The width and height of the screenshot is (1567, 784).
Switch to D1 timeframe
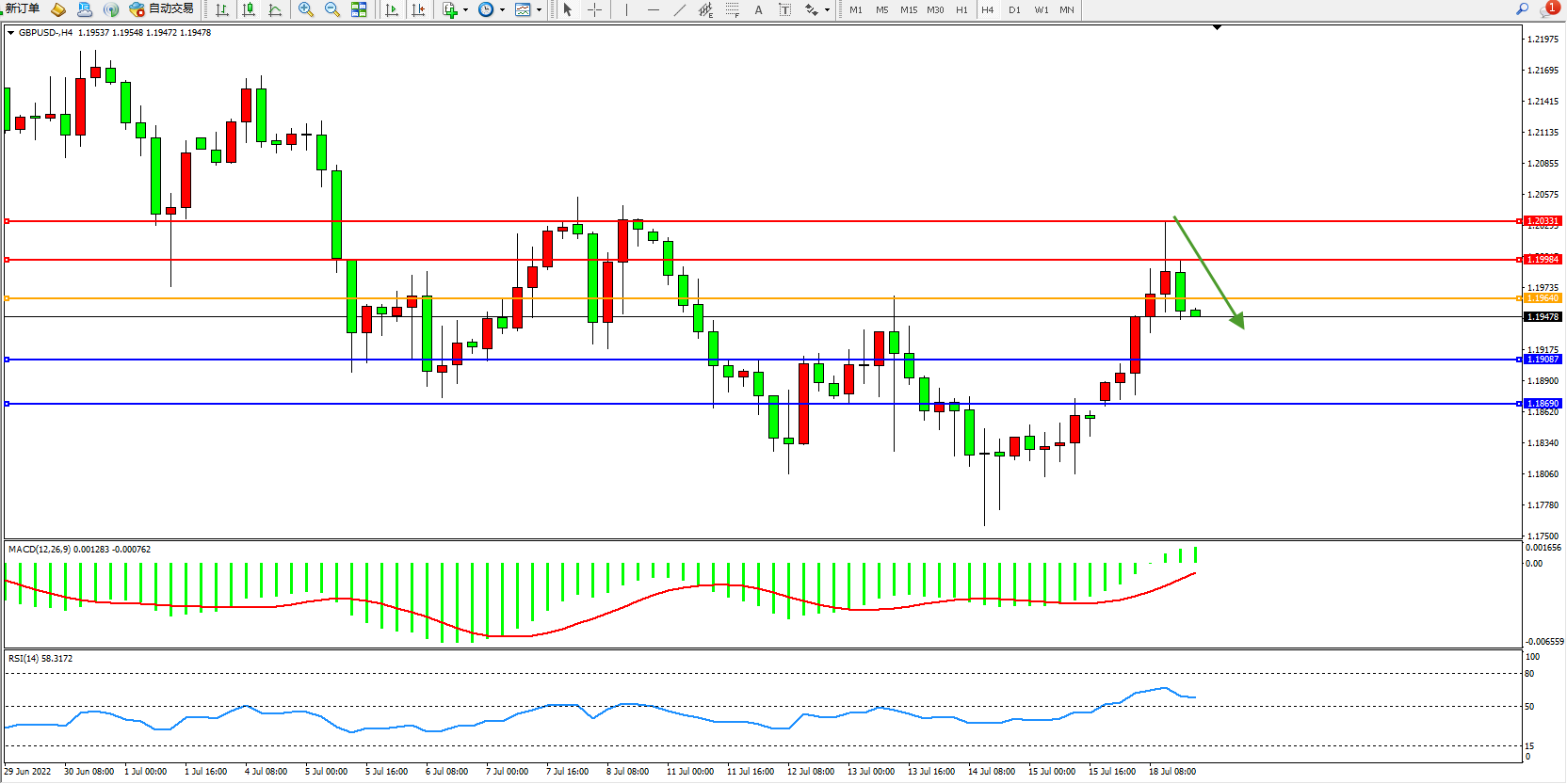click(x=1014, y=9)
